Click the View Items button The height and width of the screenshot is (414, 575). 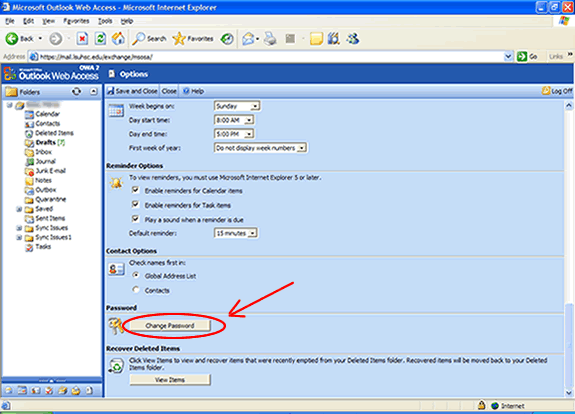pyautogui.click(x=170, y=380)
